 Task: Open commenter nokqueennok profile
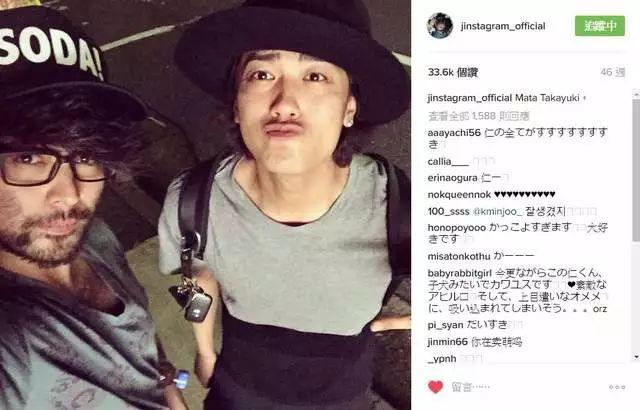tap(459, 195)
